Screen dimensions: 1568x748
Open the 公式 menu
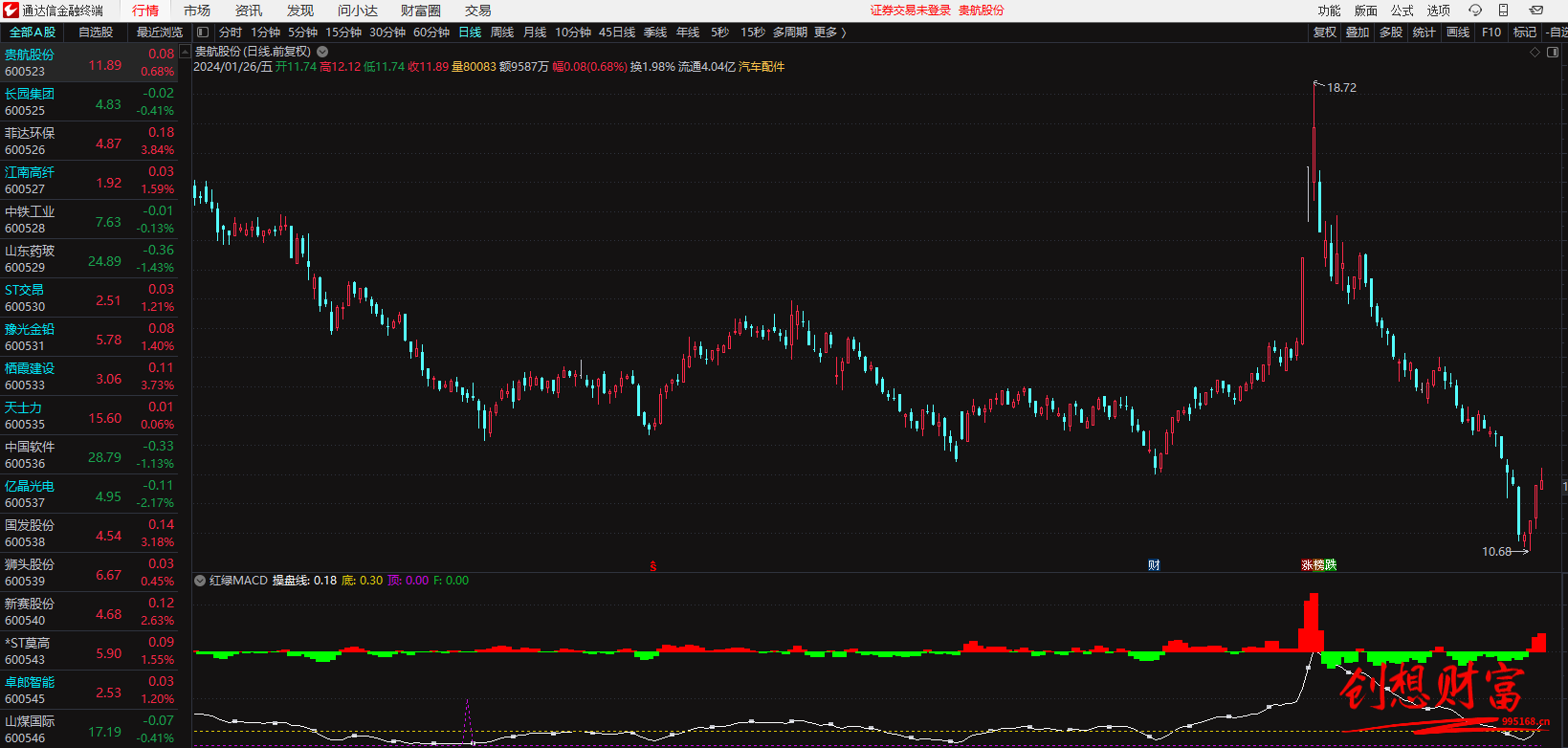pos(1402,11)
